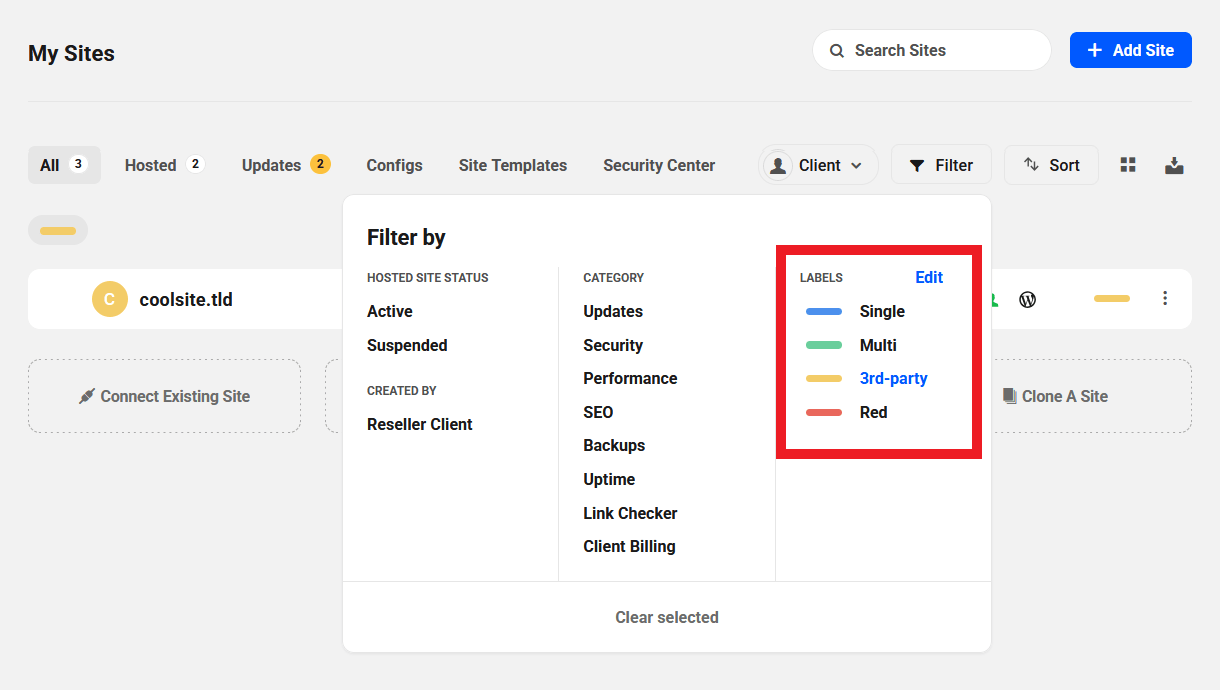Click the plug icon on Connect Existing Site

pos(87,396)
